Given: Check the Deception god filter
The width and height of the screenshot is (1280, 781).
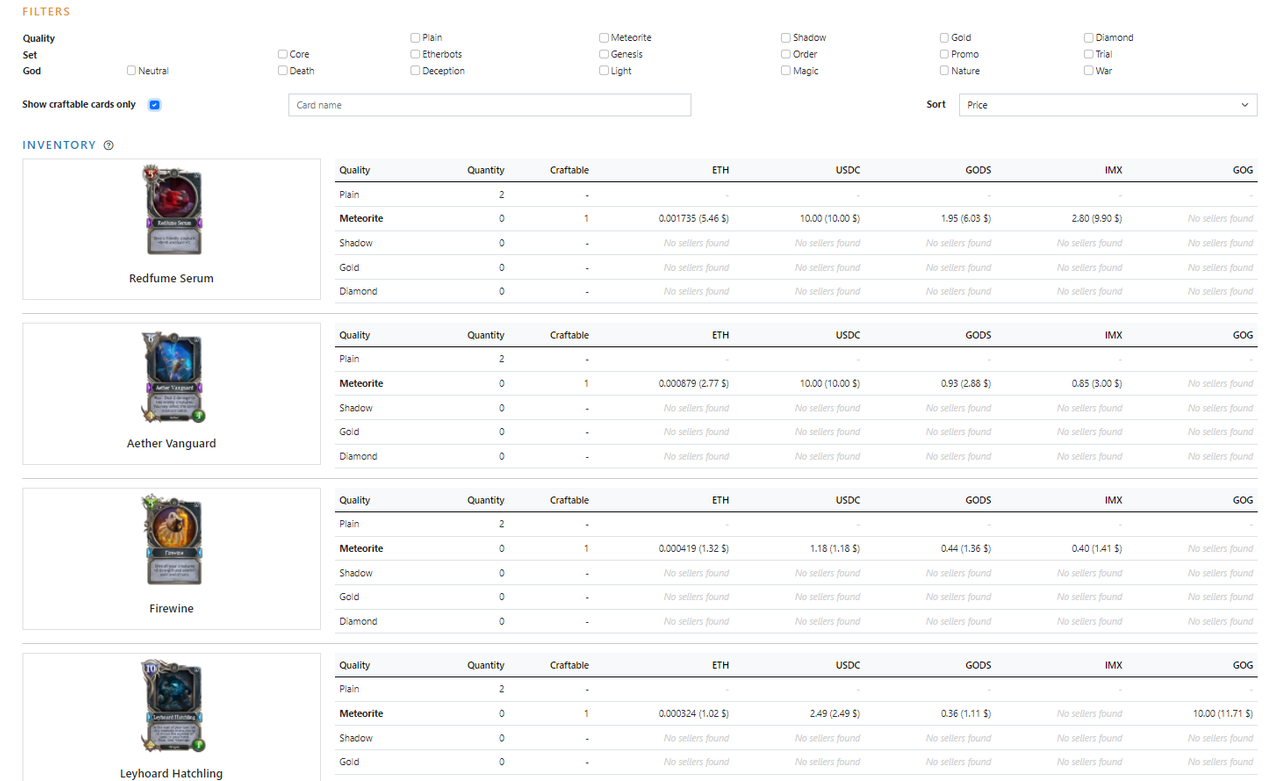Looking at the screenshot, I should [x=415, y=71].
